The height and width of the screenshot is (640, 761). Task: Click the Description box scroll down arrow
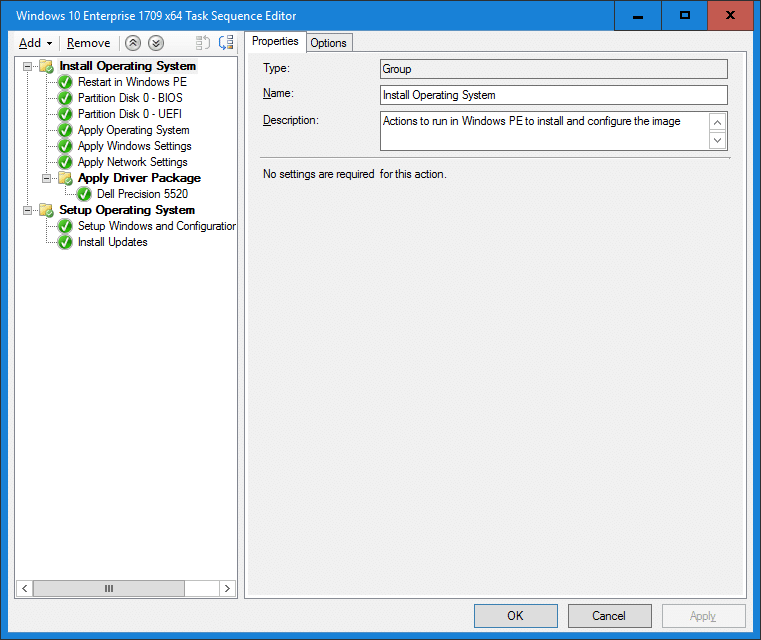717,141
